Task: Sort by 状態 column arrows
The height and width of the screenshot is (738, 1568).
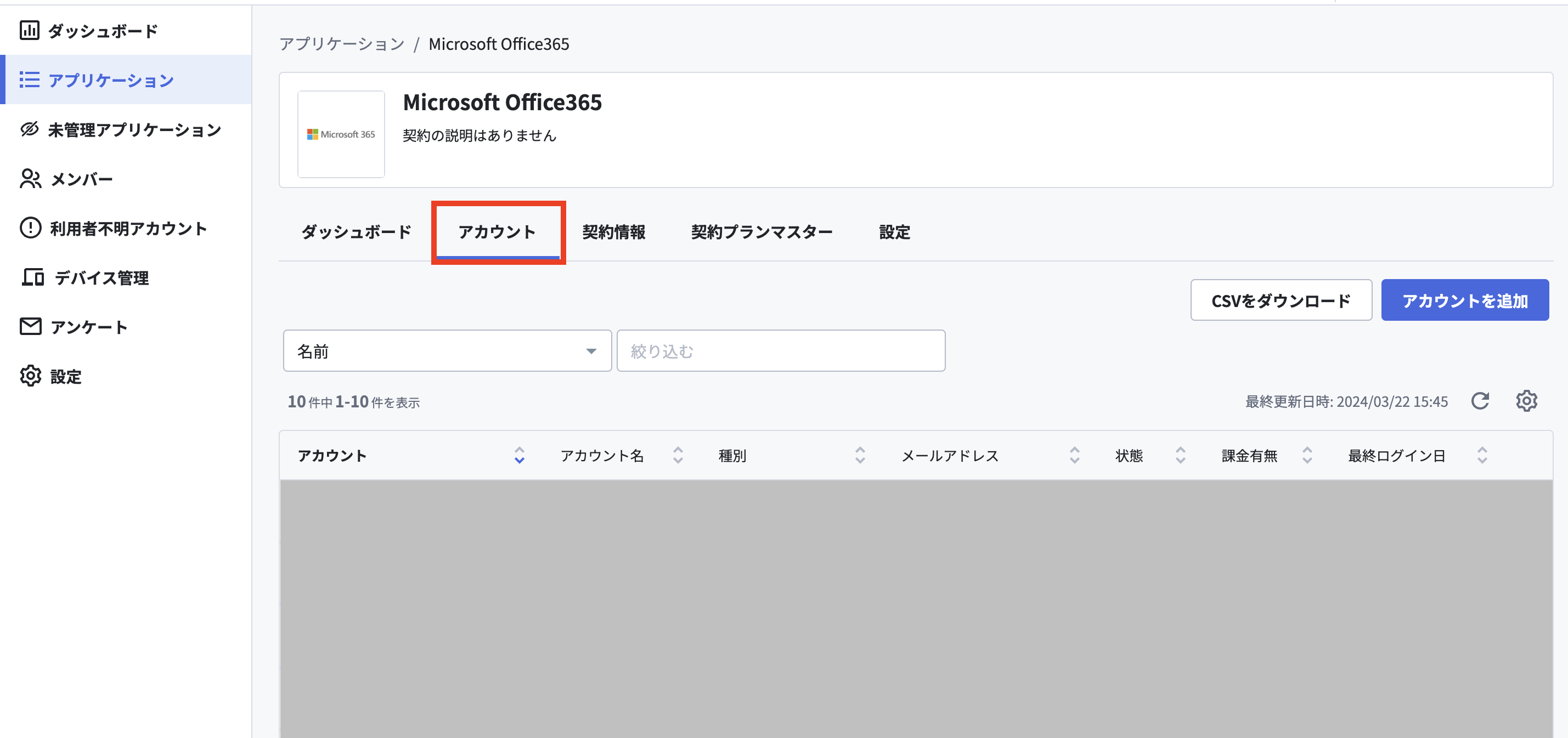Action: coord(1181,455)
